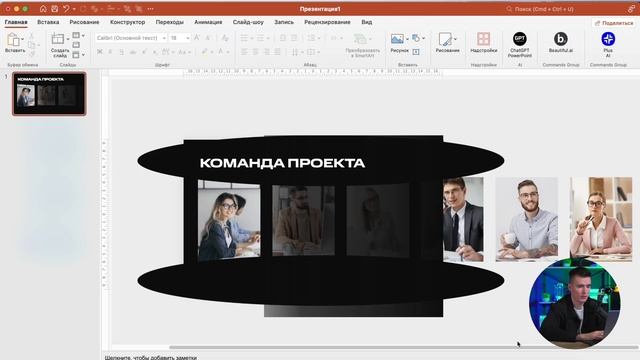Select the КОМАНДА ПРОЕКТА title text

coord(282,163)
